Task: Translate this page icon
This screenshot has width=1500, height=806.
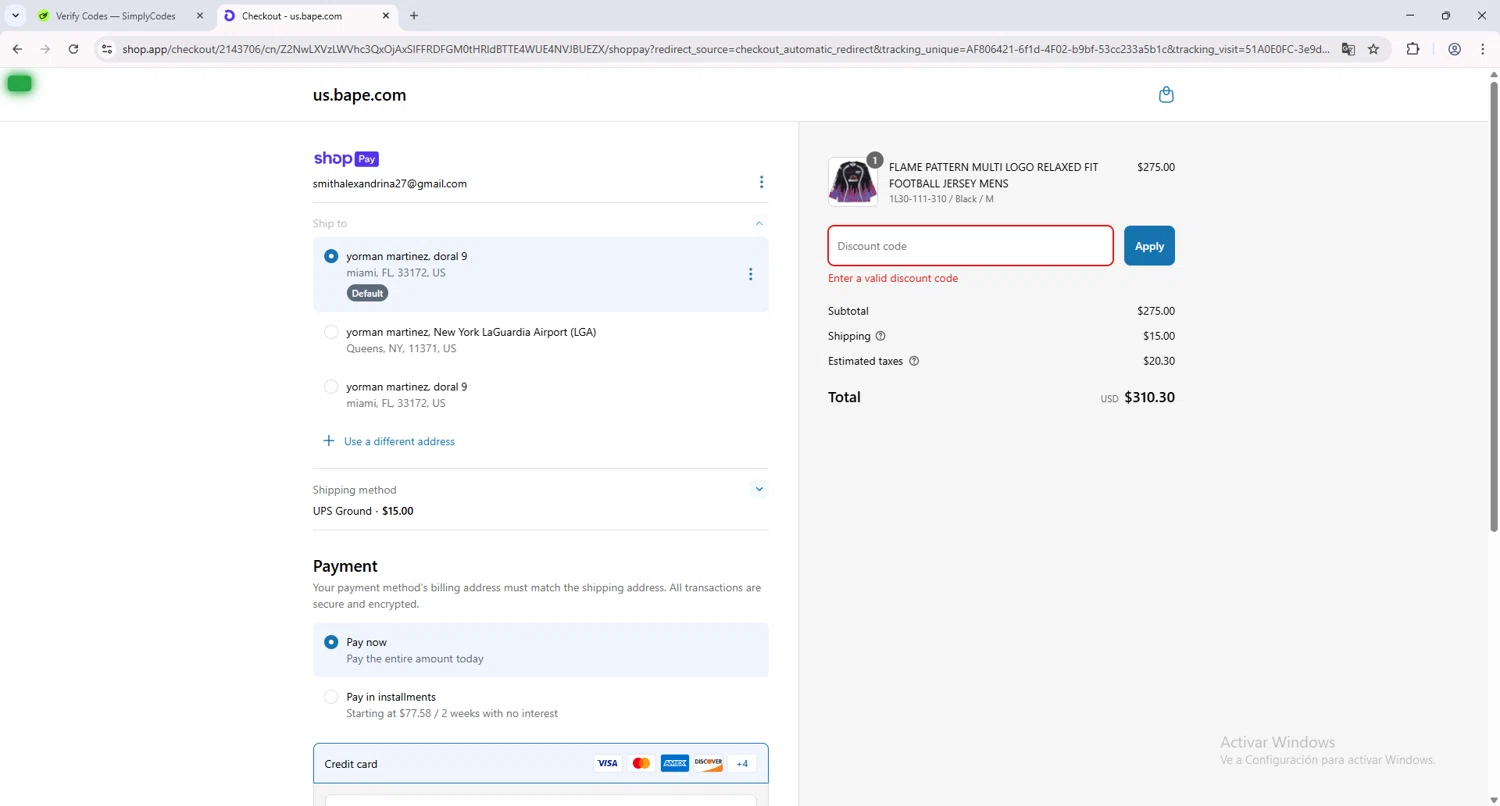Action: tap(1348, 49)
